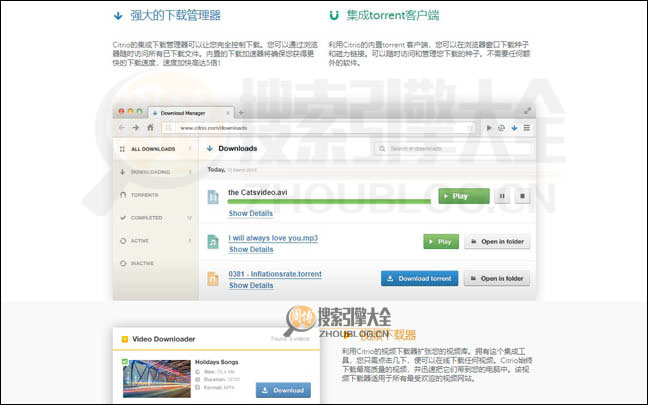Select the Download Manager tab
Viewport: 648px width, 405px height.
[x=191, y=113]
